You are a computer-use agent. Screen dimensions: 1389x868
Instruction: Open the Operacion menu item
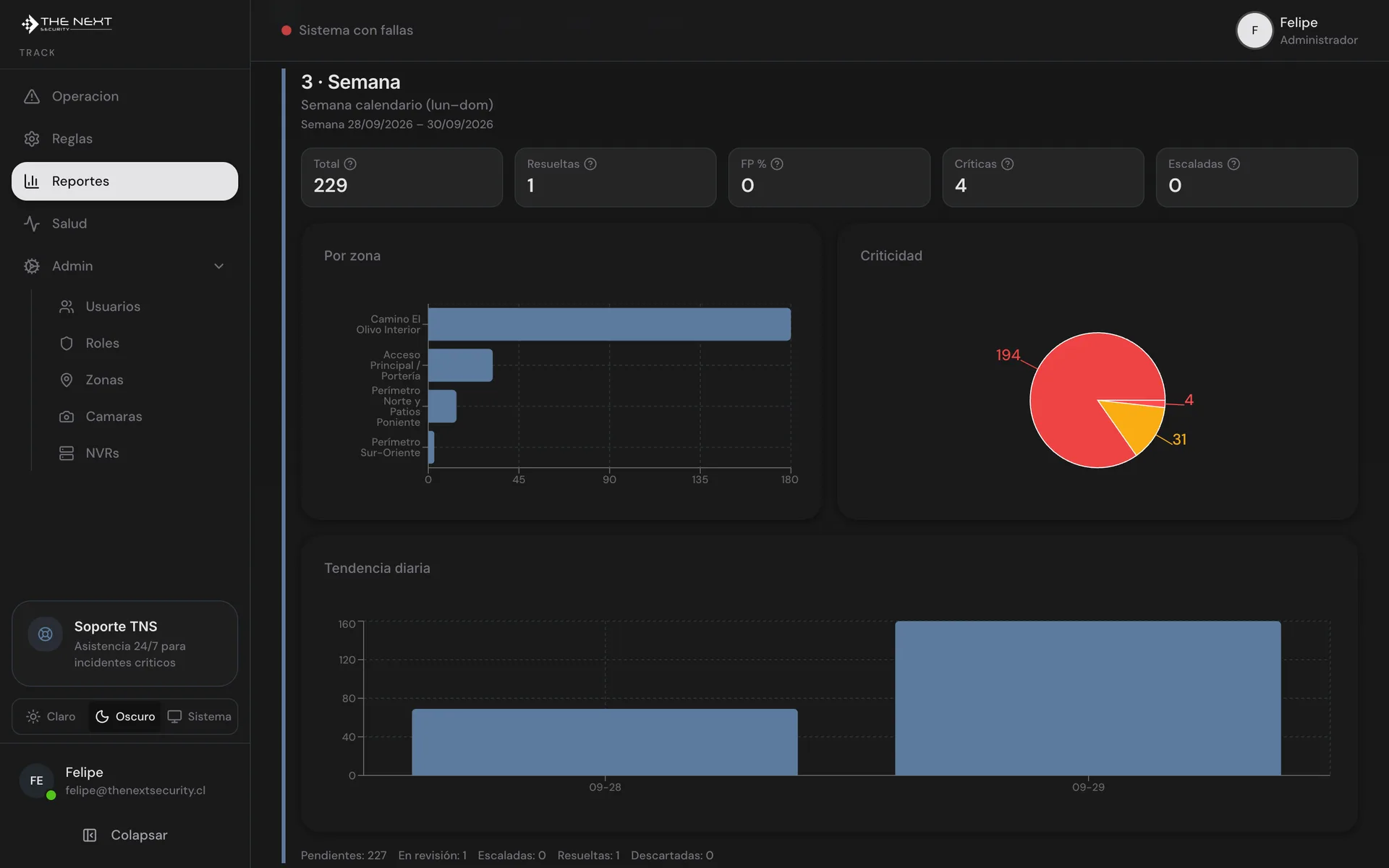[x=124, y=96]
